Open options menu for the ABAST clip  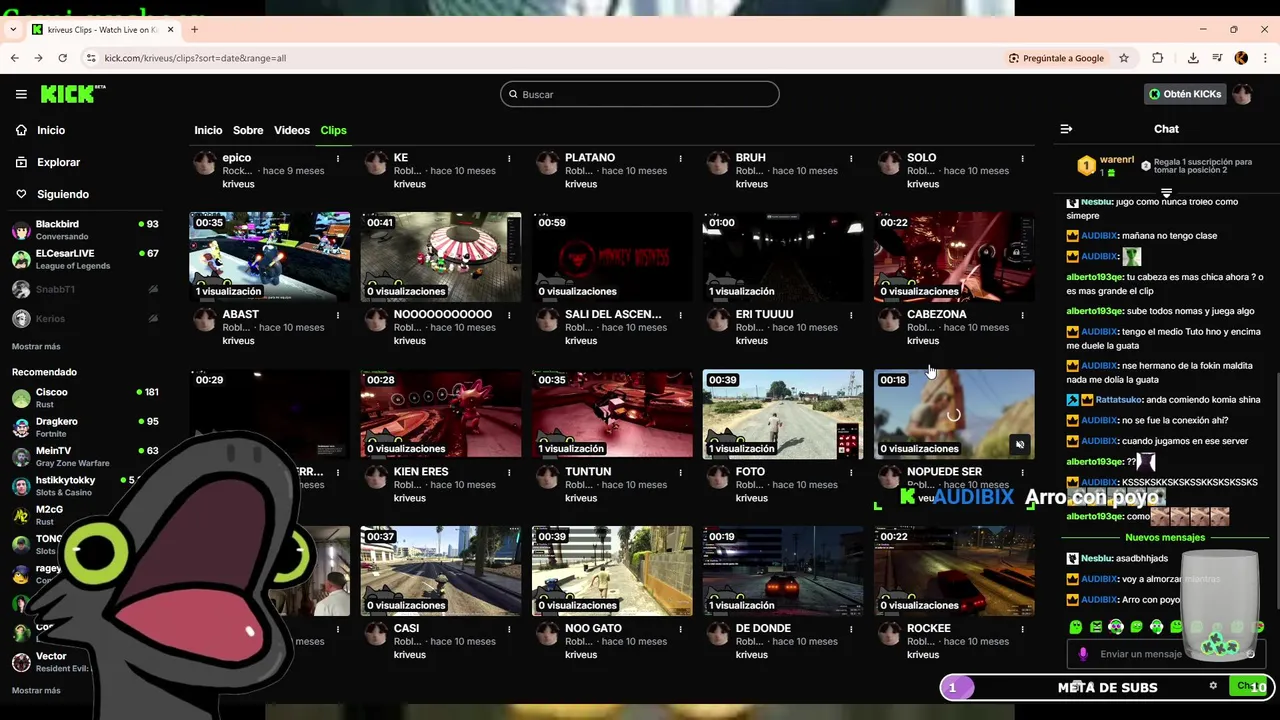[338, 315]
